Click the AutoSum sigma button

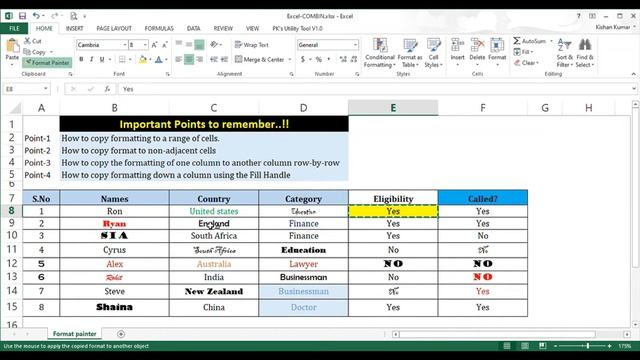click(530, 41)
